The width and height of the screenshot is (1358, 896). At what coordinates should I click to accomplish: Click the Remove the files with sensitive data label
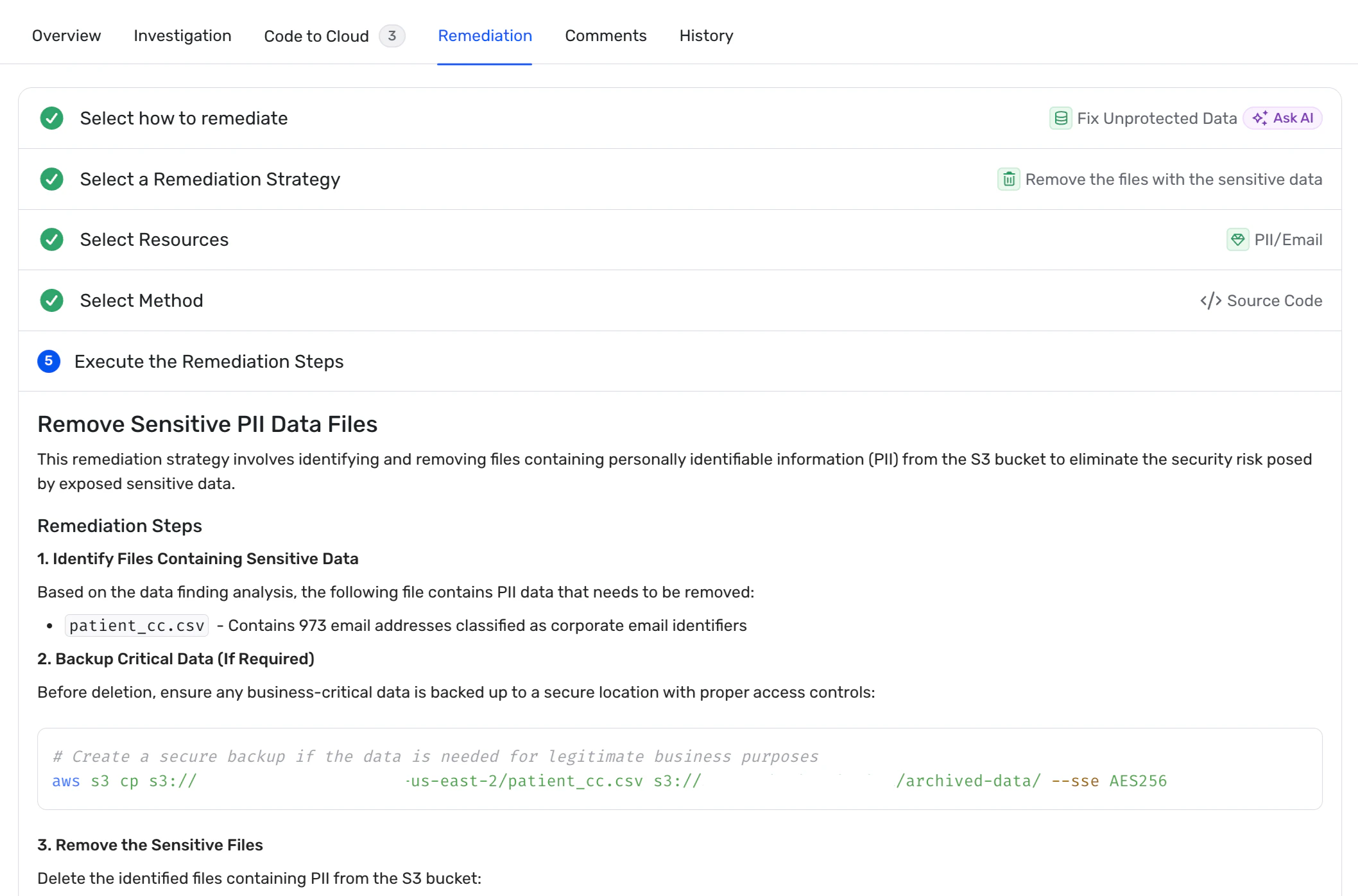click(1173, 179)
